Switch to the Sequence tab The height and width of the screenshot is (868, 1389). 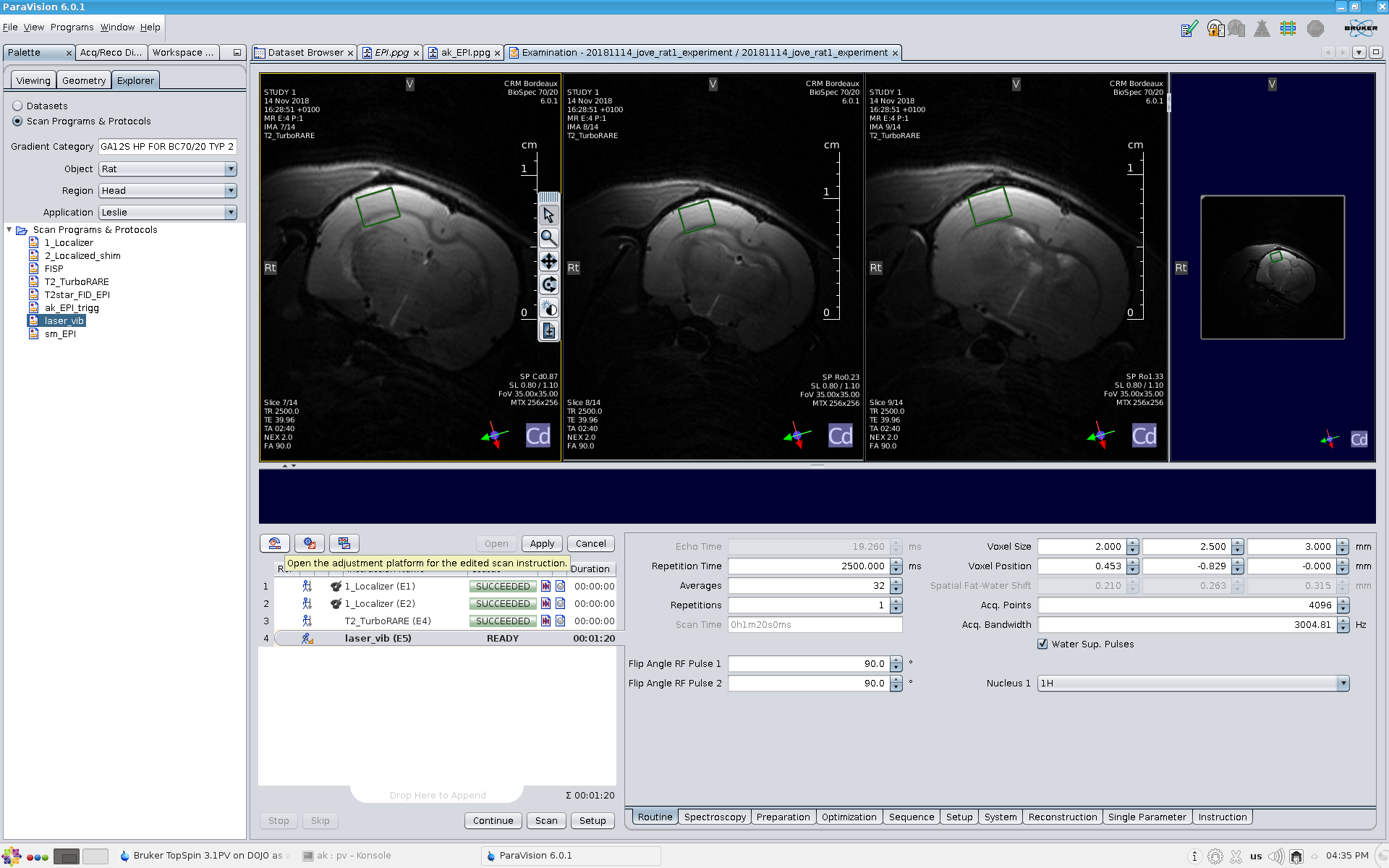pyautogui.click(x=911, y=817)
